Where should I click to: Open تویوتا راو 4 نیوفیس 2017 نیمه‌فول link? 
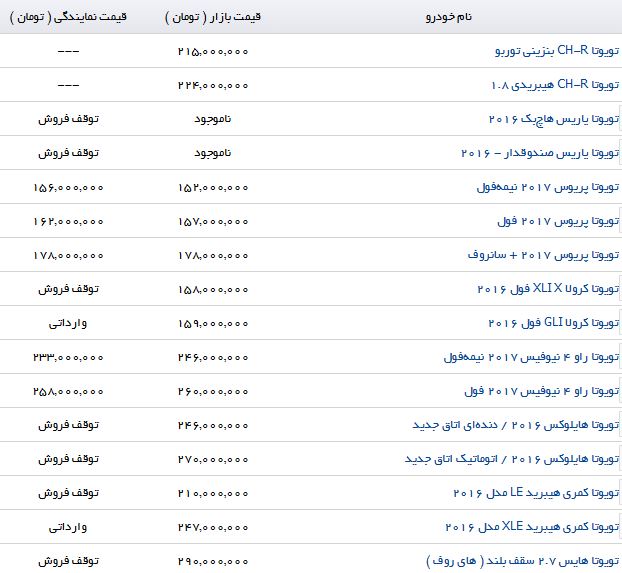click(532, 358)
